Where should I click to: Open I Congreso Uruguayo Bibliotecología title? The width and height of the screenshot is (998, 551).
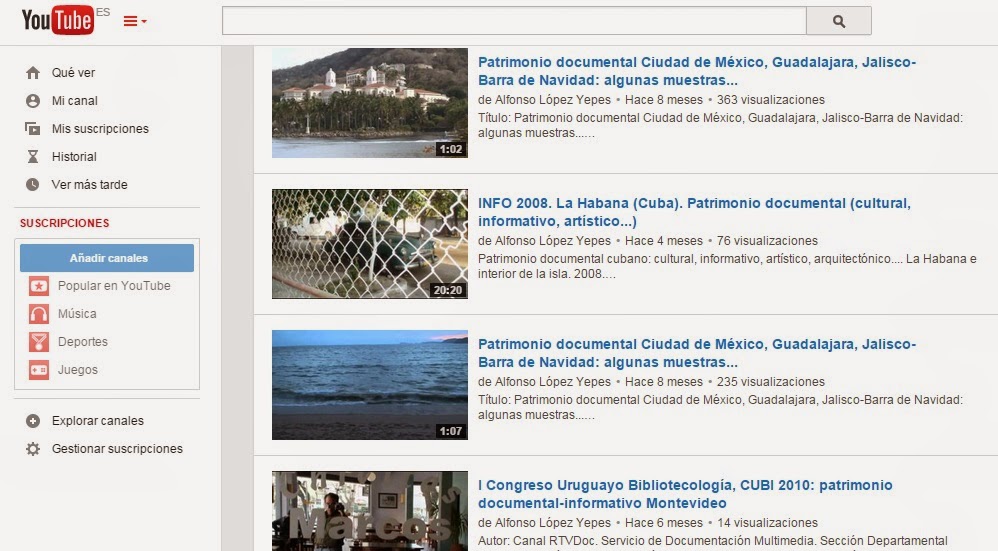coord(685,494)
